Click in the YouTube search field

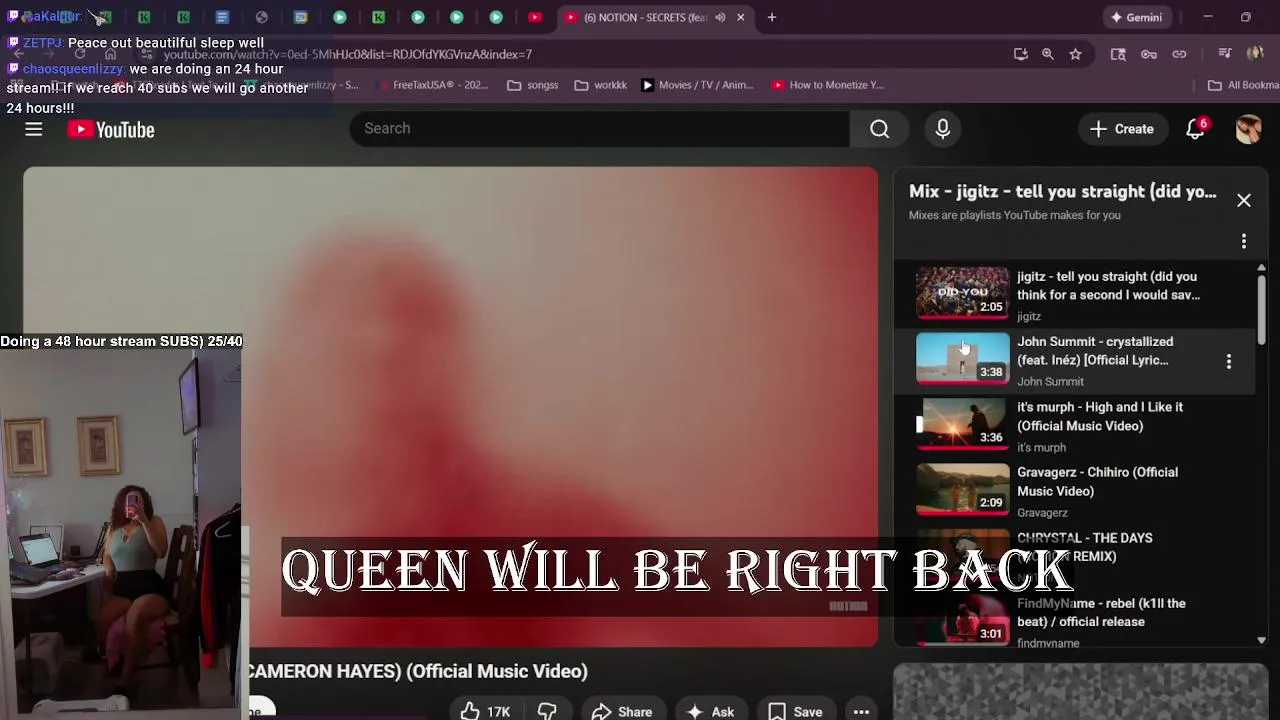pyautogui.click(x=600, y=129)
